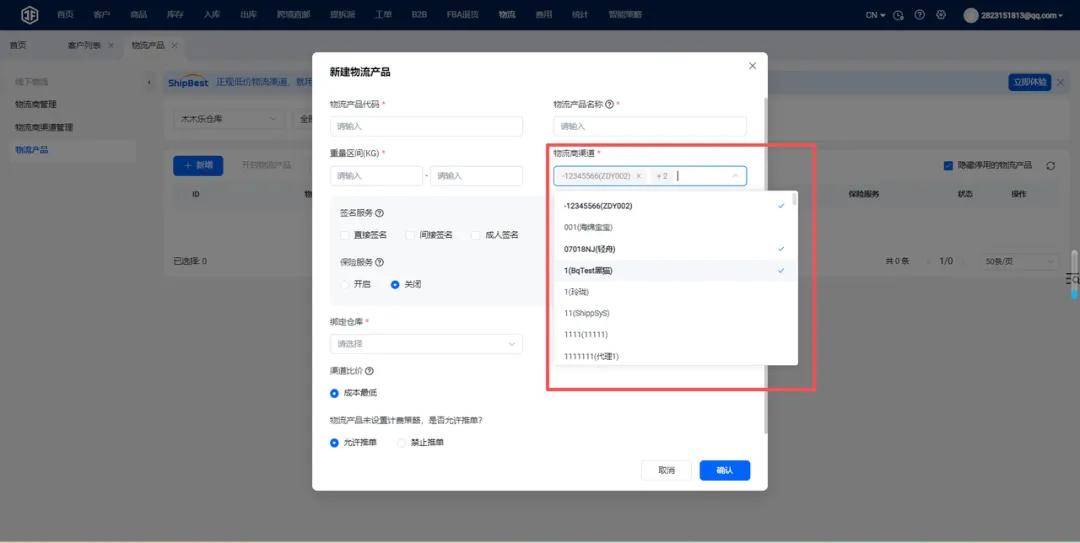The height and width of the screenshot is (543, 1080).
Task: Click help icon beside 物流产品名称 label
Action: coord(609,104)
